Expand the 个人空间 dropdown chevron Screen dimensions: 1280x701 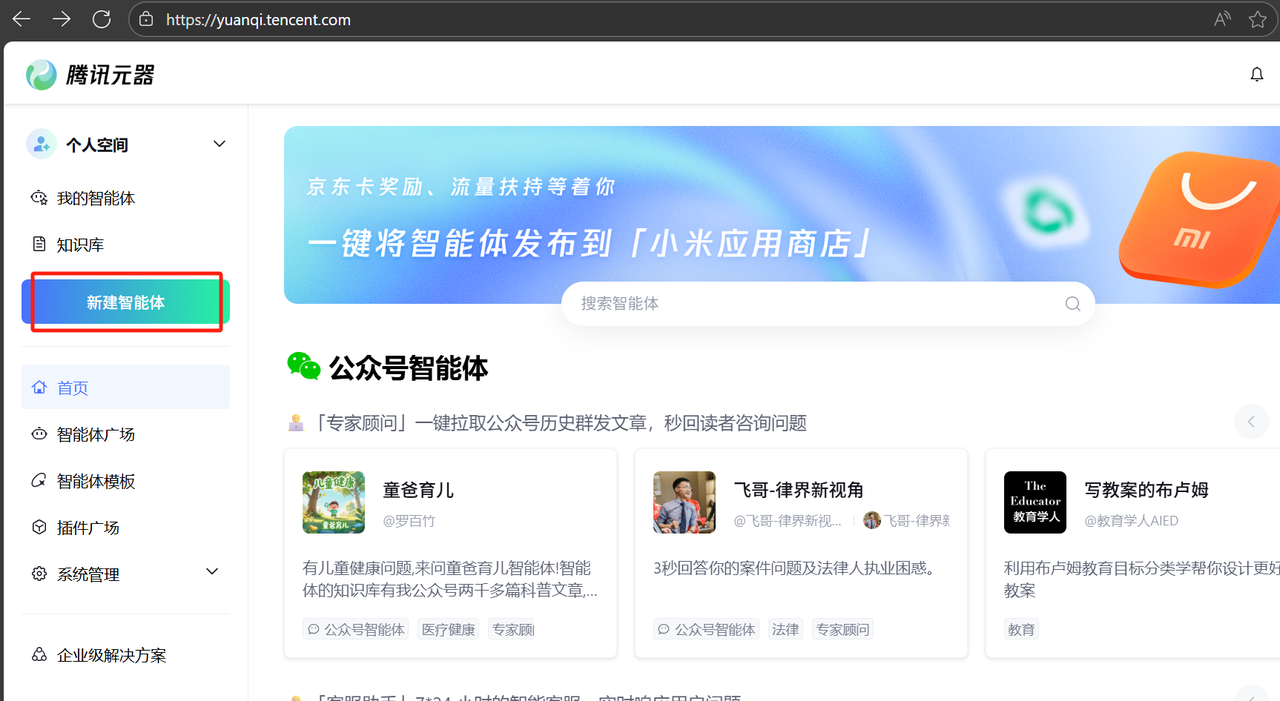(x=220, y=144)
